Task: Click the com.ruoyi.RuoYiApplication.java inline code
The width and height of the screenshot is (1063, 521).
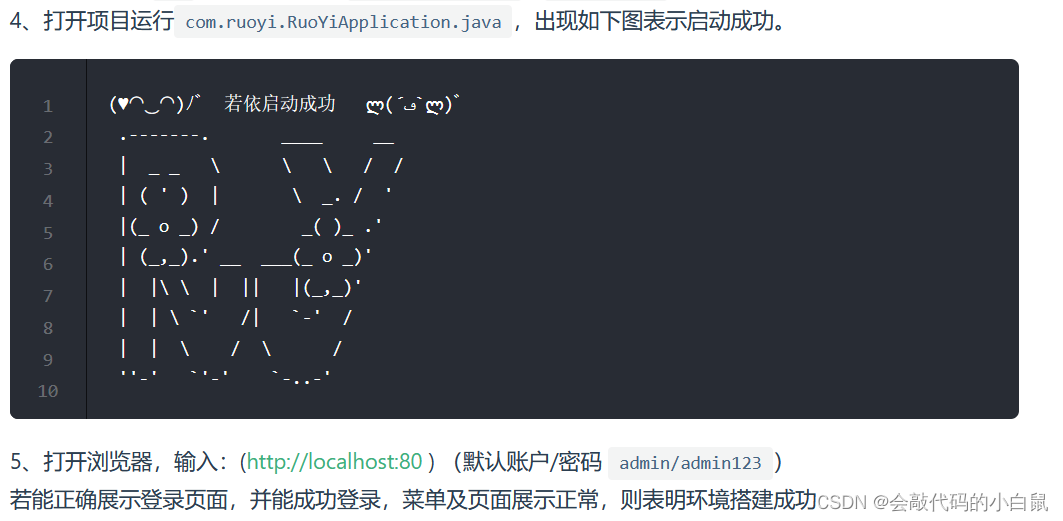Action: (343, 22)
